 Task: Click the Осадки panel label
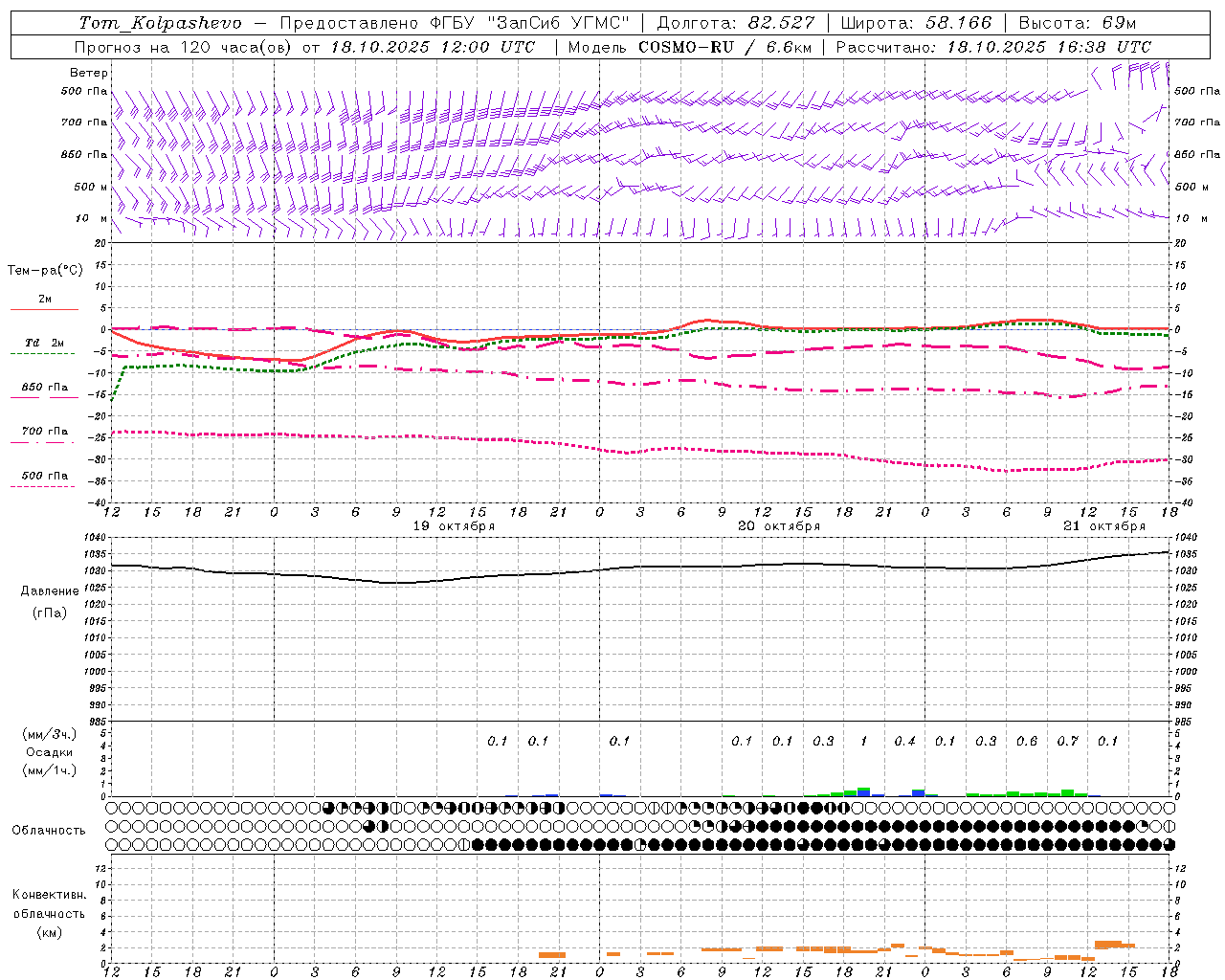[x=50, y=752]
